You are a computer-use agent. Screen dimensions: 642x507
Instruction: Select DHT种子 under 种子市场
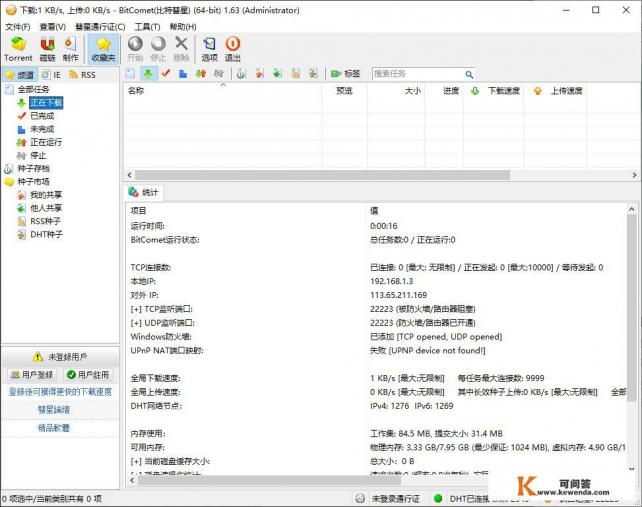click(46, 234)
